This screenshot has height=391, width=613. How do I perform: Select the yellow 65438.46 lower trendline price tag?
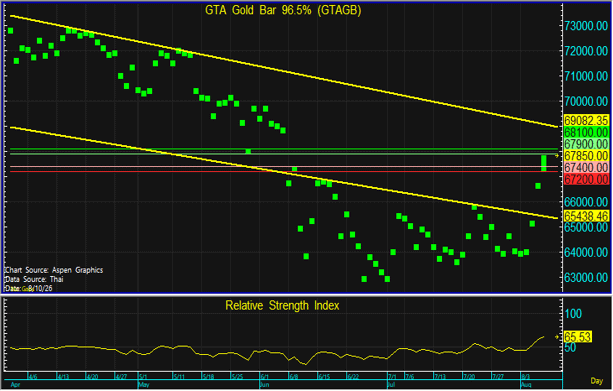point(586,216)
